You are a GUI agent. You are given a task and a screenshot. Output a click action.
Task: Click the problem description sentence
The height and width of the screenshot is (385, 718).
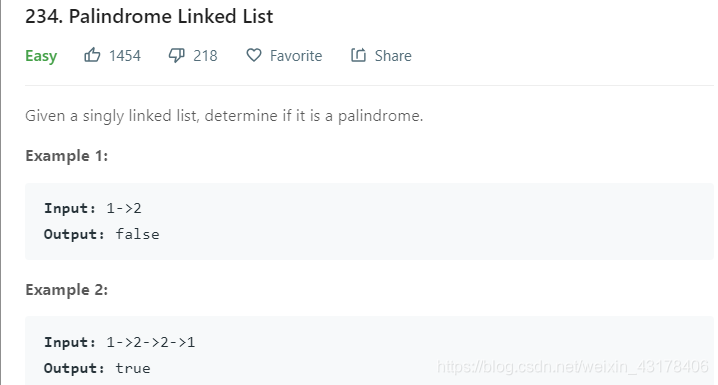click(x=224, y=116)
